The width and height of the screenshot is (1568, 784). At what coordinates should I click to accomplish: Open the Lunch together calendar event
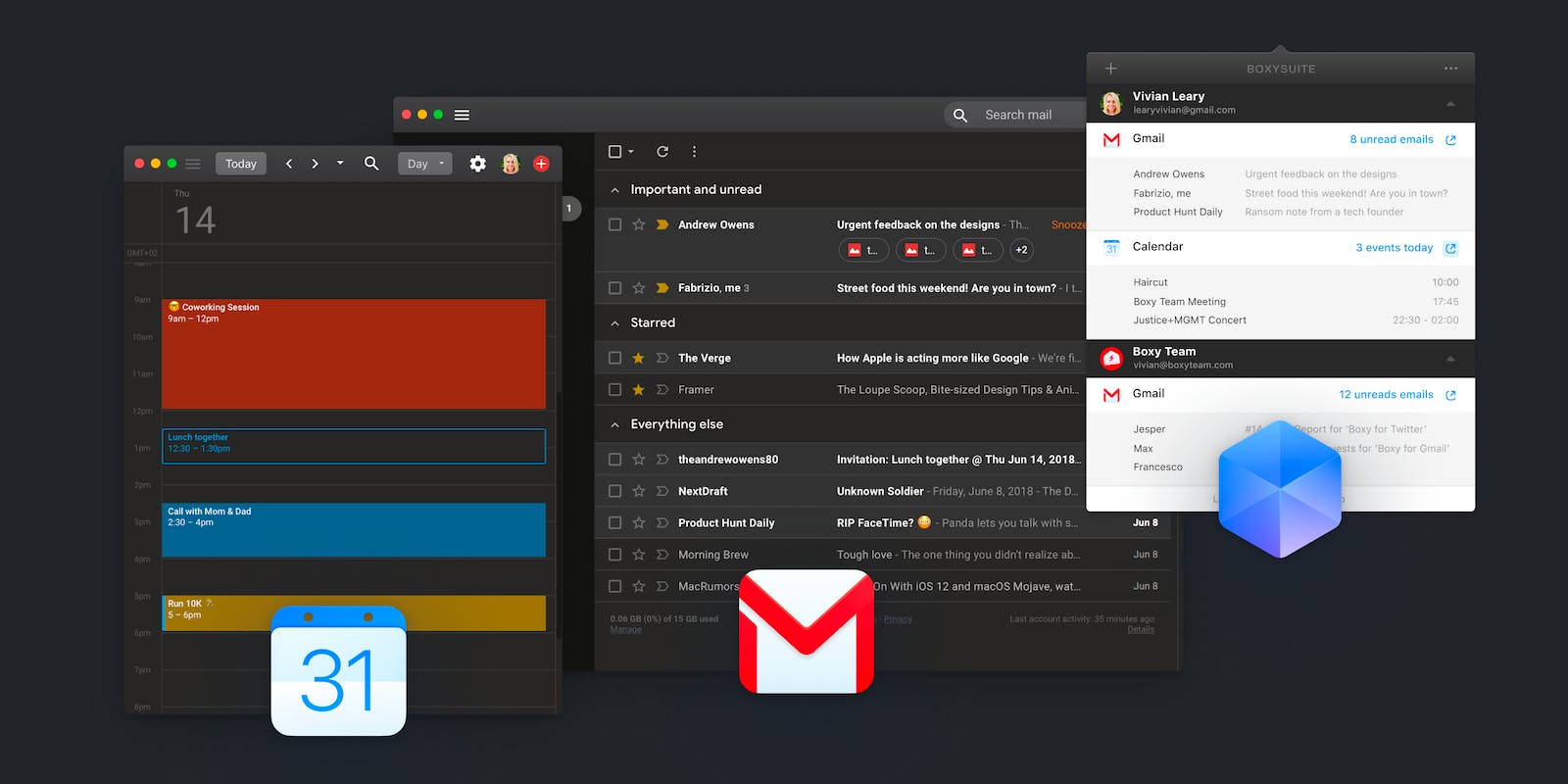[x=354, y=446]
